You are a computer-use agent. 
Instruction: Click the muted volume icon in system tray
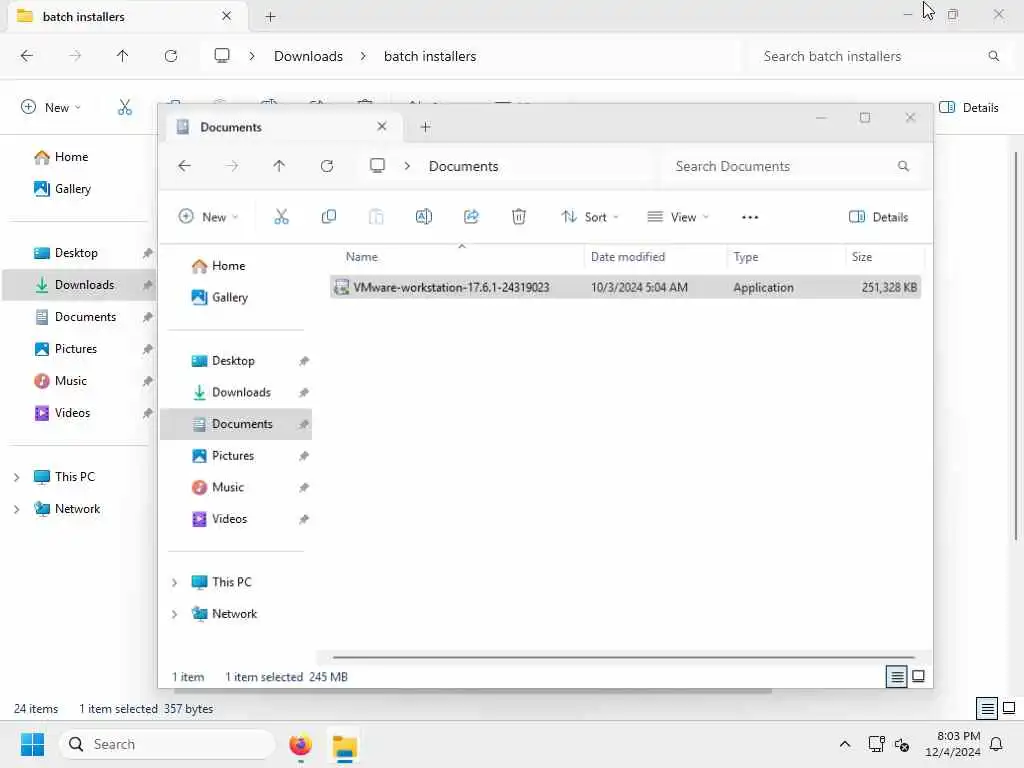click(x=902, y=744)
